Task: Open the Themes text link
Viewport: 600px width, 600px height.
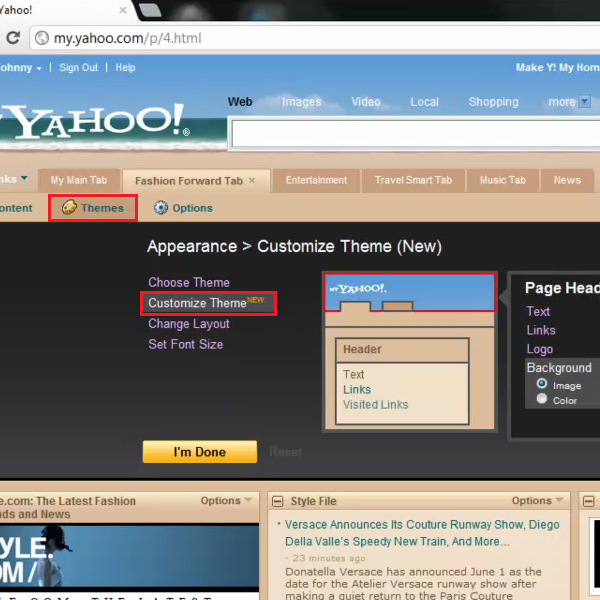Action: pos(102,208)
